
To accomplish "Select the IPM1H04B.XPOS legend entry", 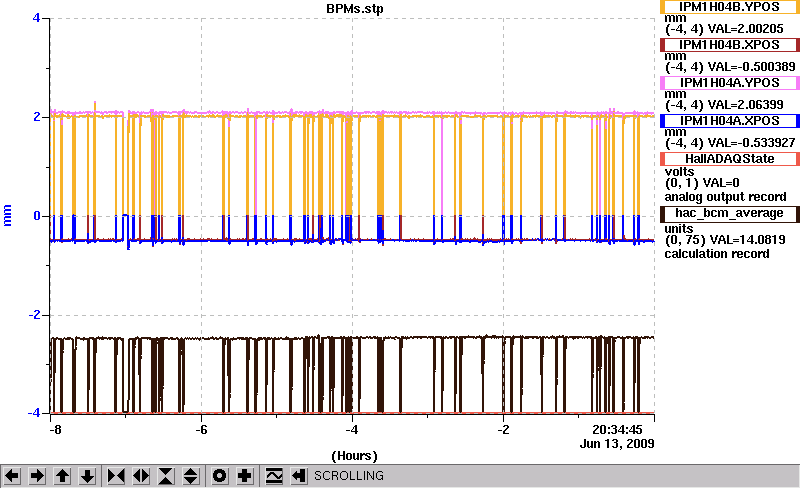I will point(730,44).
